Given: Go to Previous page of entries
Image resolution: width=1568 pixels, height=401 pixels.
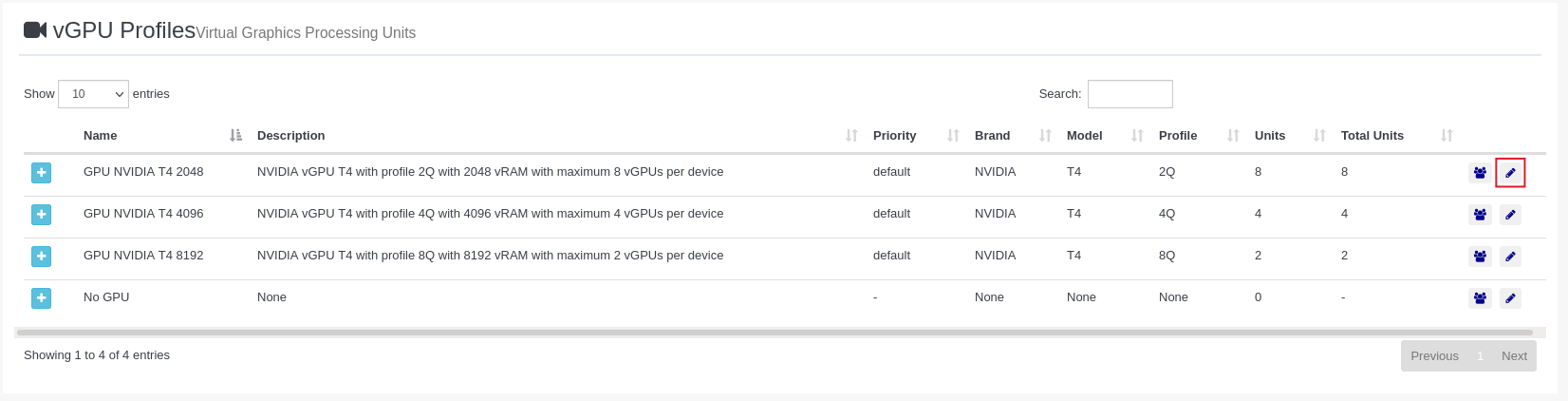Looking at the screenshot, I should click(1434, 356).
